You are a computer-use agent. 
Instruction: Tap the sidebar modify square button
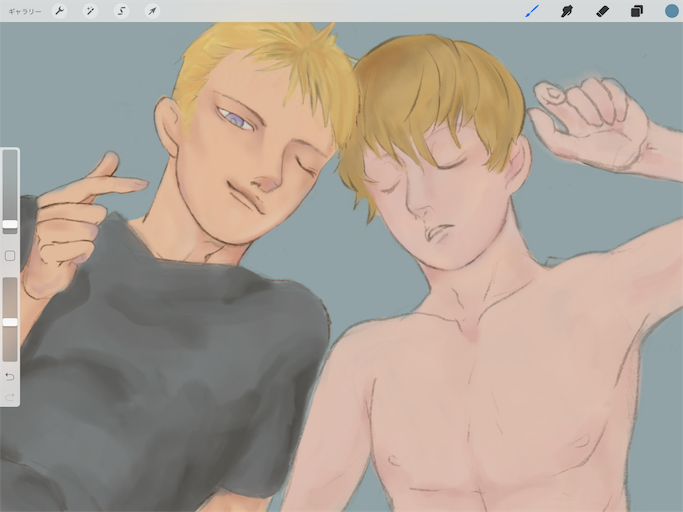pyautogui.click(x=10, y=256)
